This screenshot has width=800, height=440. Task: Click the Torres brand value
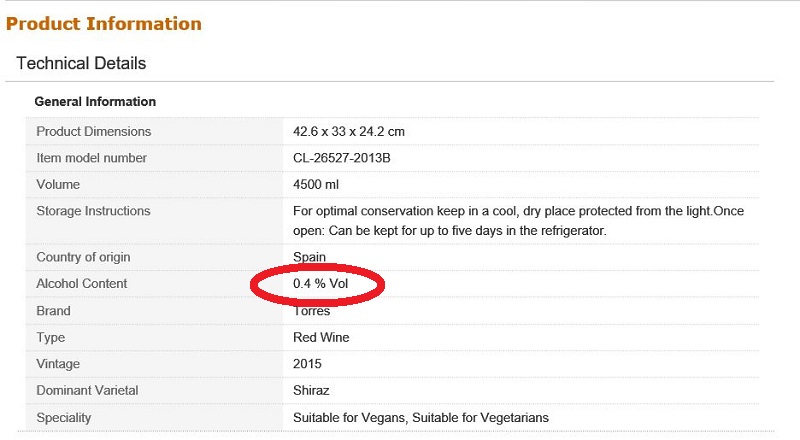[311, 311]
